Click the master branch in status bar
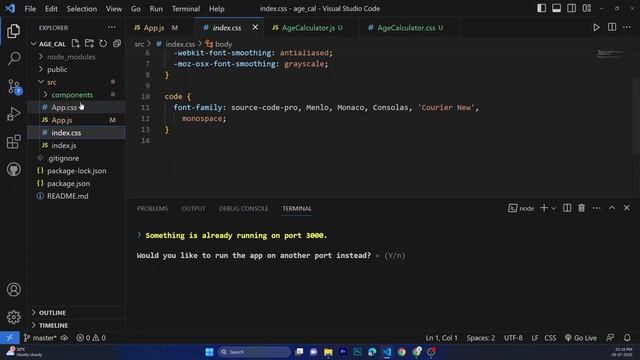This screenshot has width=640, height=360. click(x=40, y=338)
